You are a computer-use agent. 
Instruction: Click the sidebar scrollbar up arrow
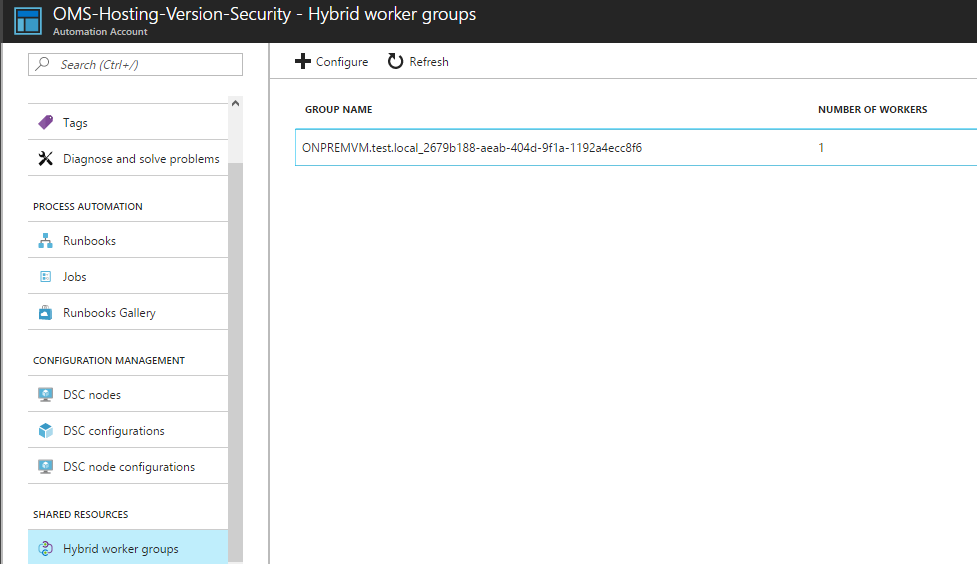(235, 103)
